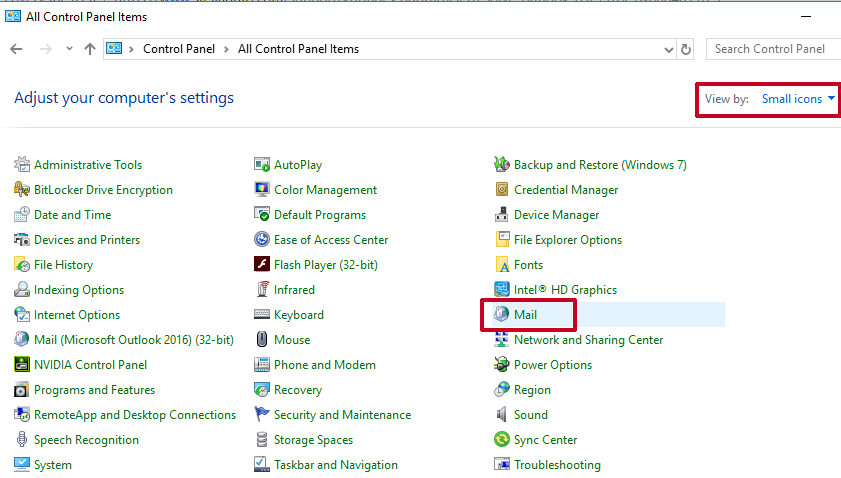The width and height of the screenshot is (841, 478).
Task: Click the Storage Spaces icon
Action: 262,439
